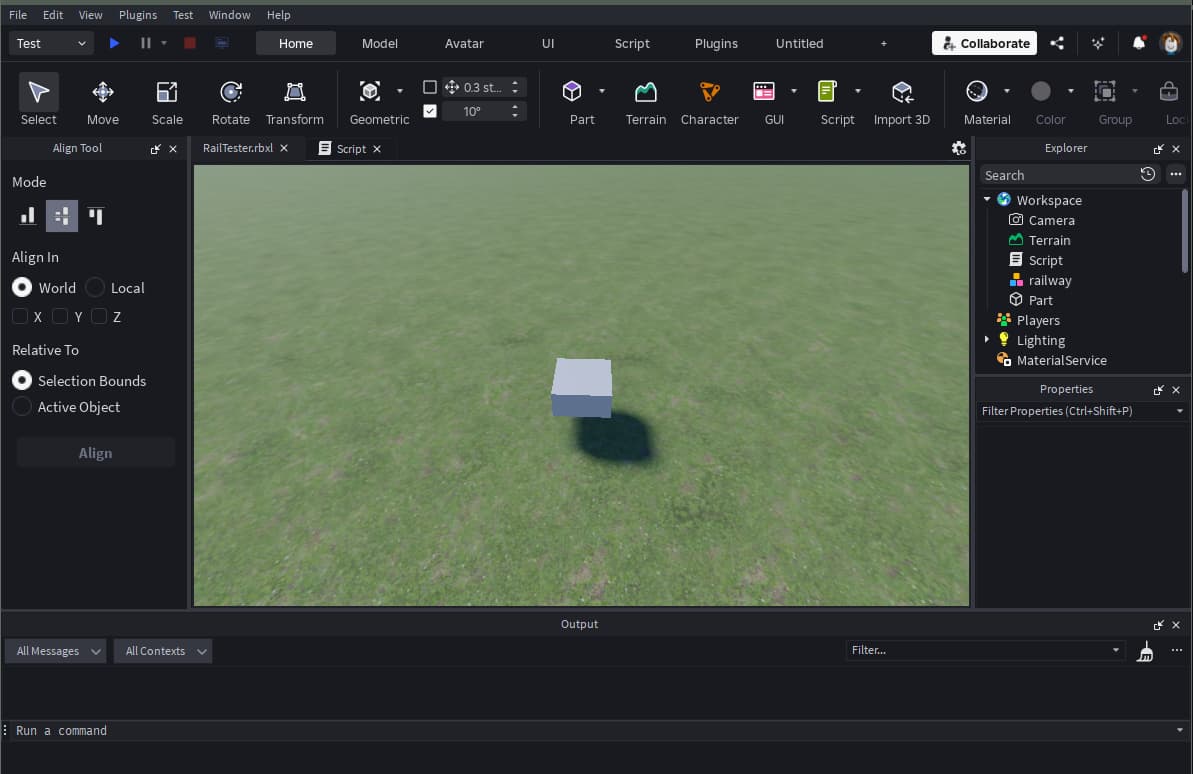1193x774 pixels.
Task: Switch to the Model ribbon tab
Action: [x=380, y=43]
